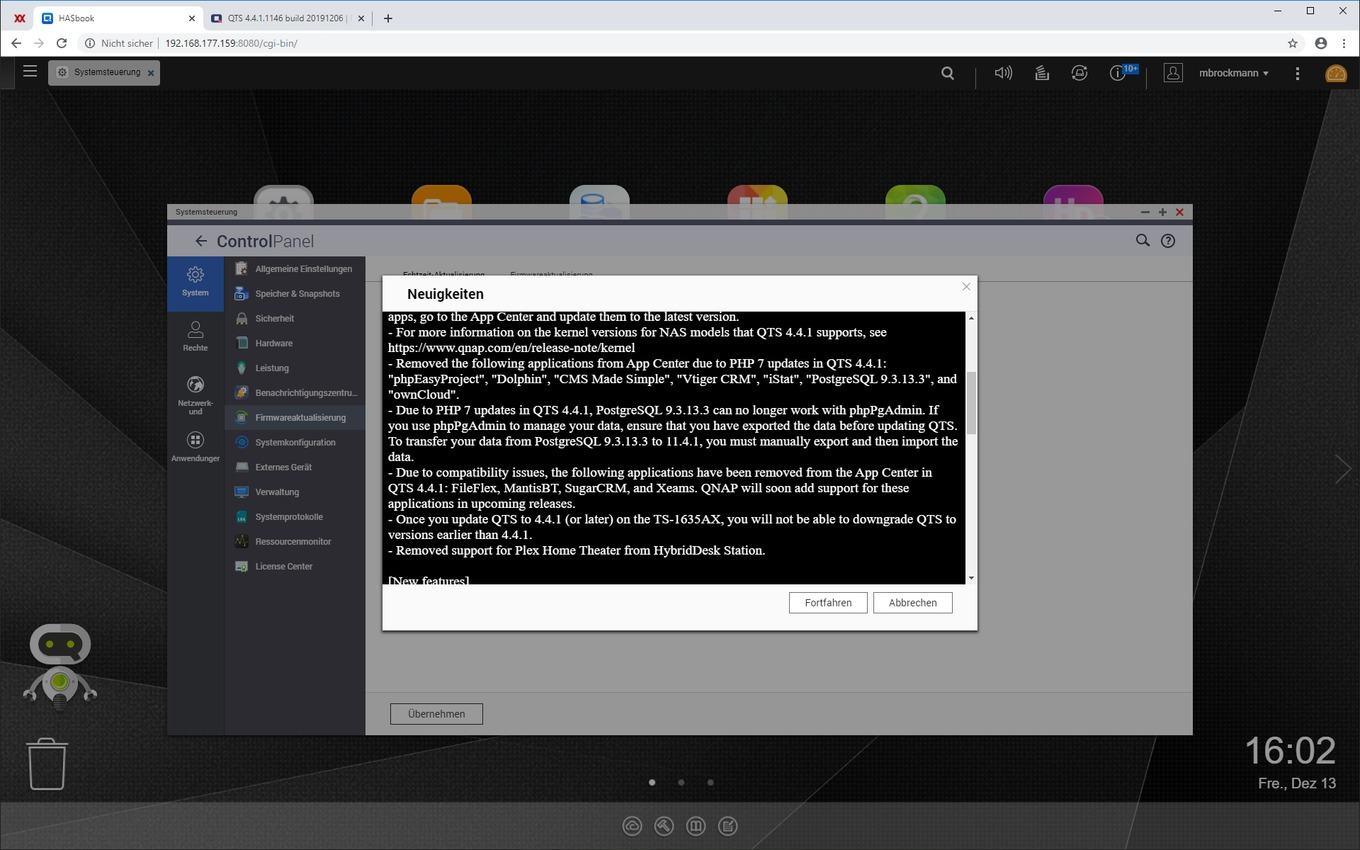Open Externes Gerät settings

pyautogui.click(x=295, y=467)
